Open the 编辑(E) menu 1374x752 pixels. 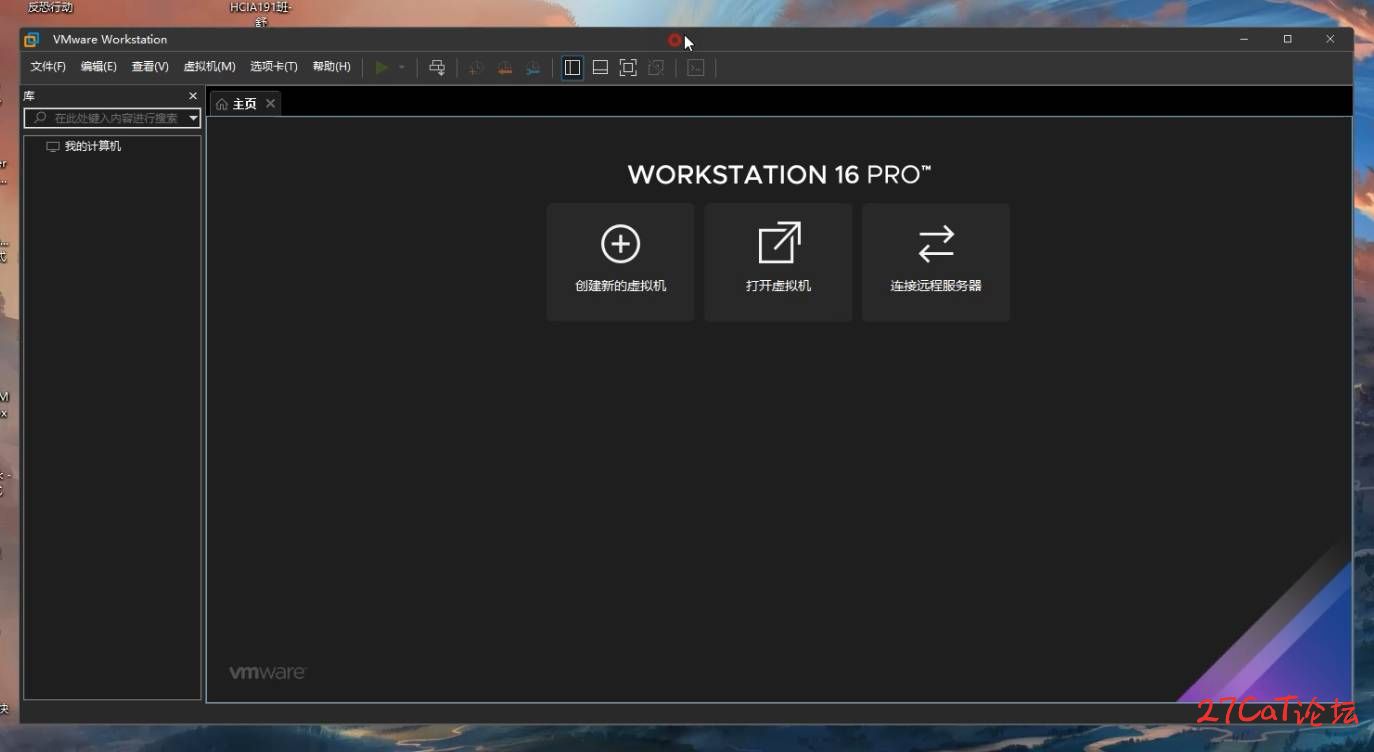[x=98, y=67]
